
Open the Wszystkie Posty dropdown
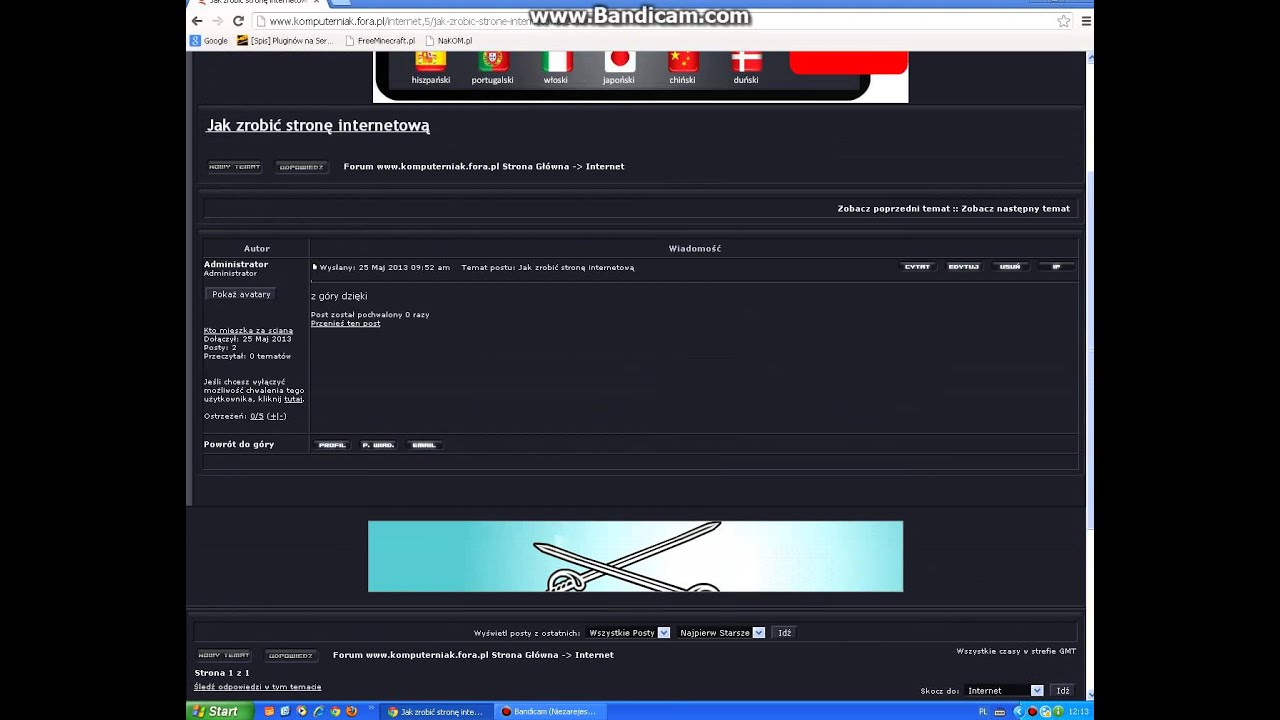[x=628, y=633]
